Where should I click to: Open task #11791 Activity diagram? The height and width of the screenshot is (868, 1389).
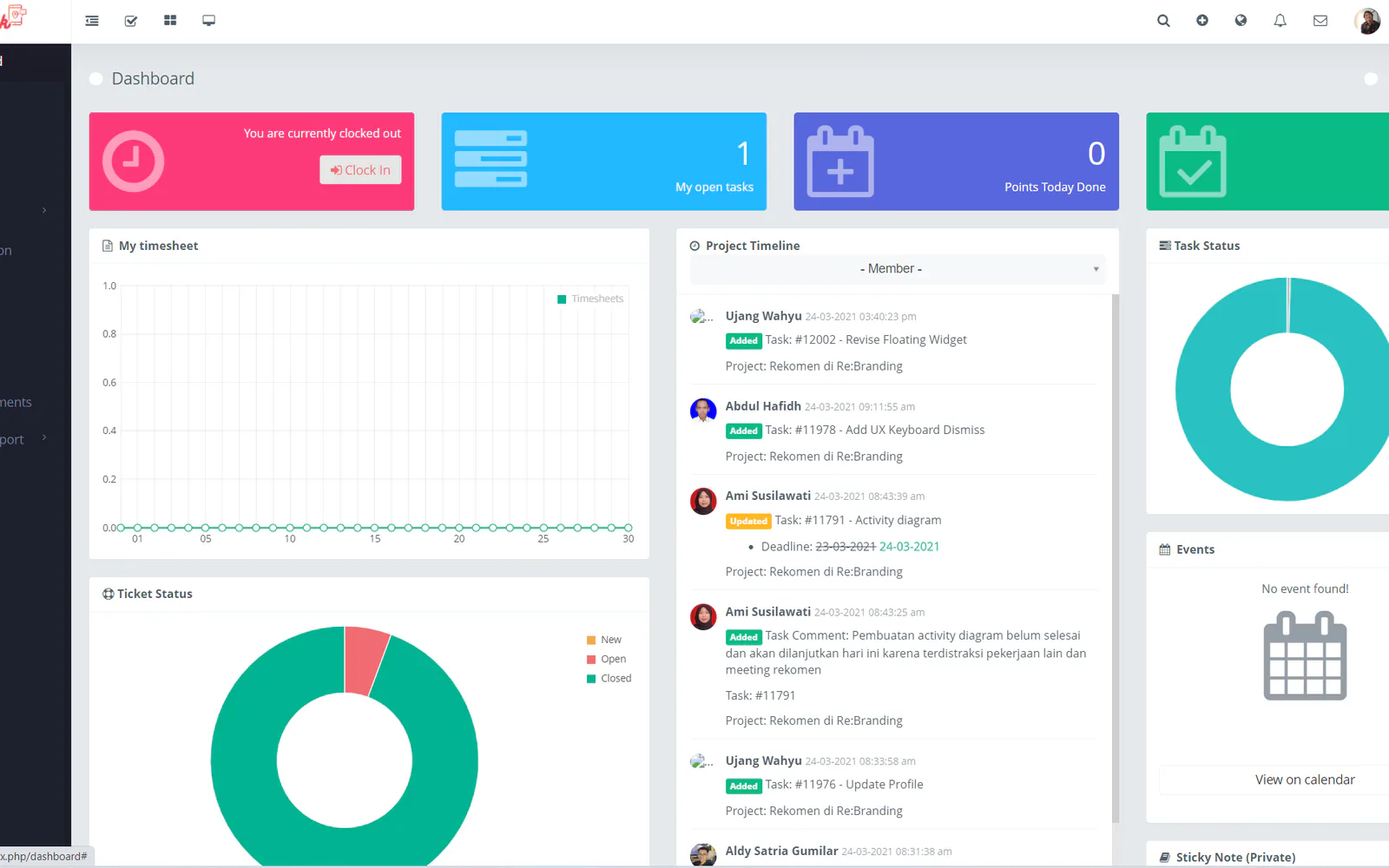(858, 520)
